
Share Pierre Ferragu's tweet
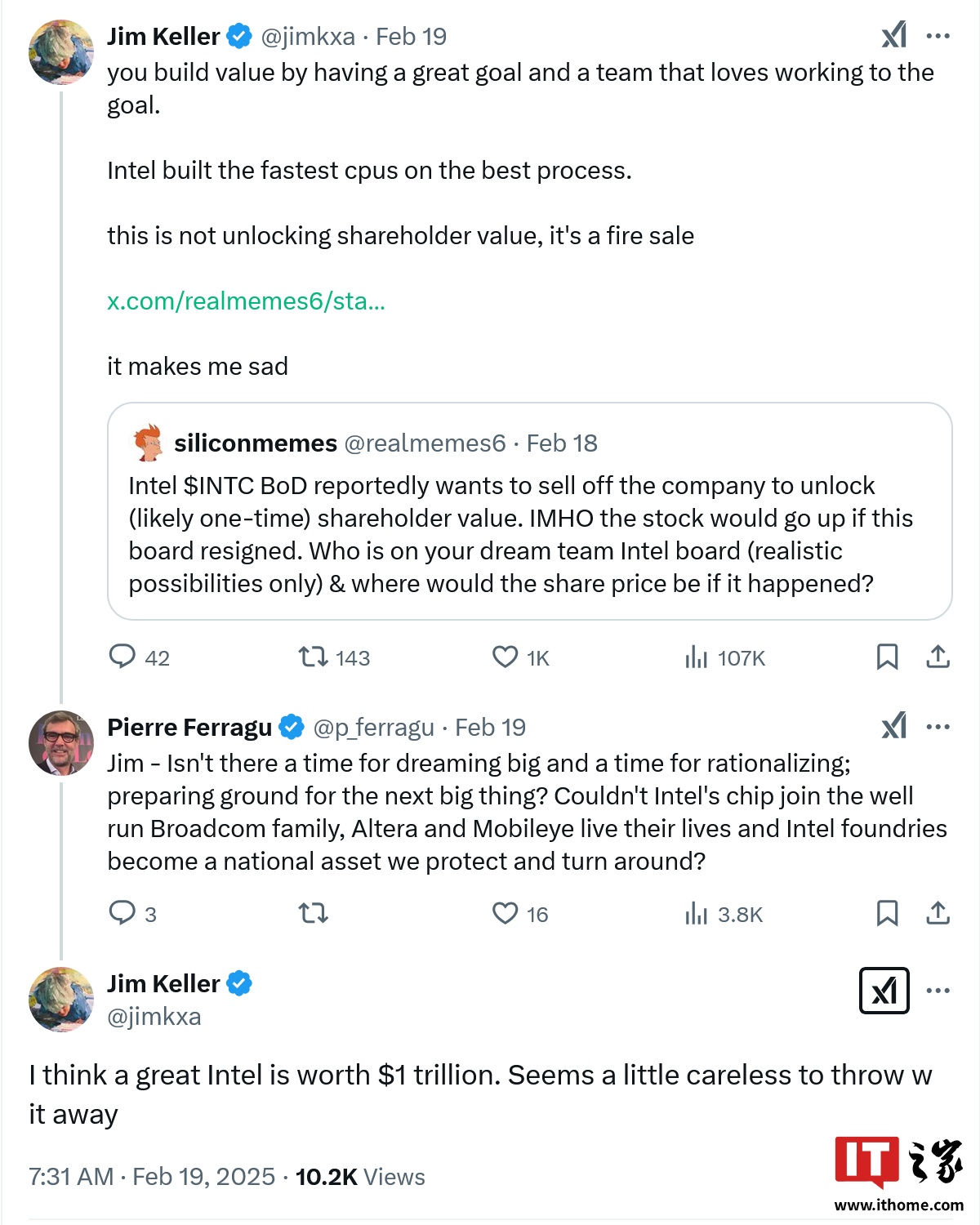938,912
